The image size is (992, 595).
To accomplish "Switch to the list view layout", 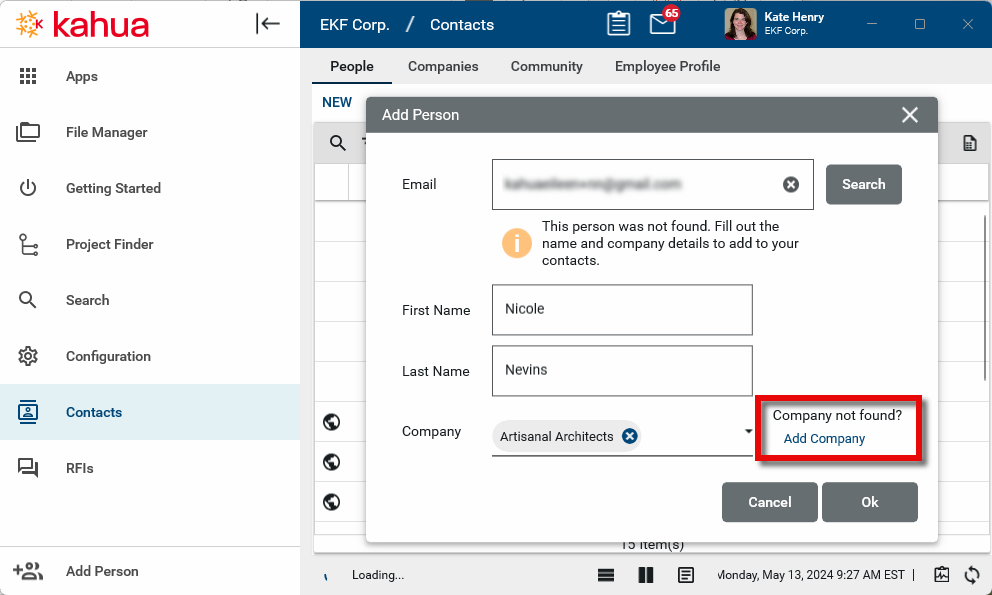I will point(606,575).
